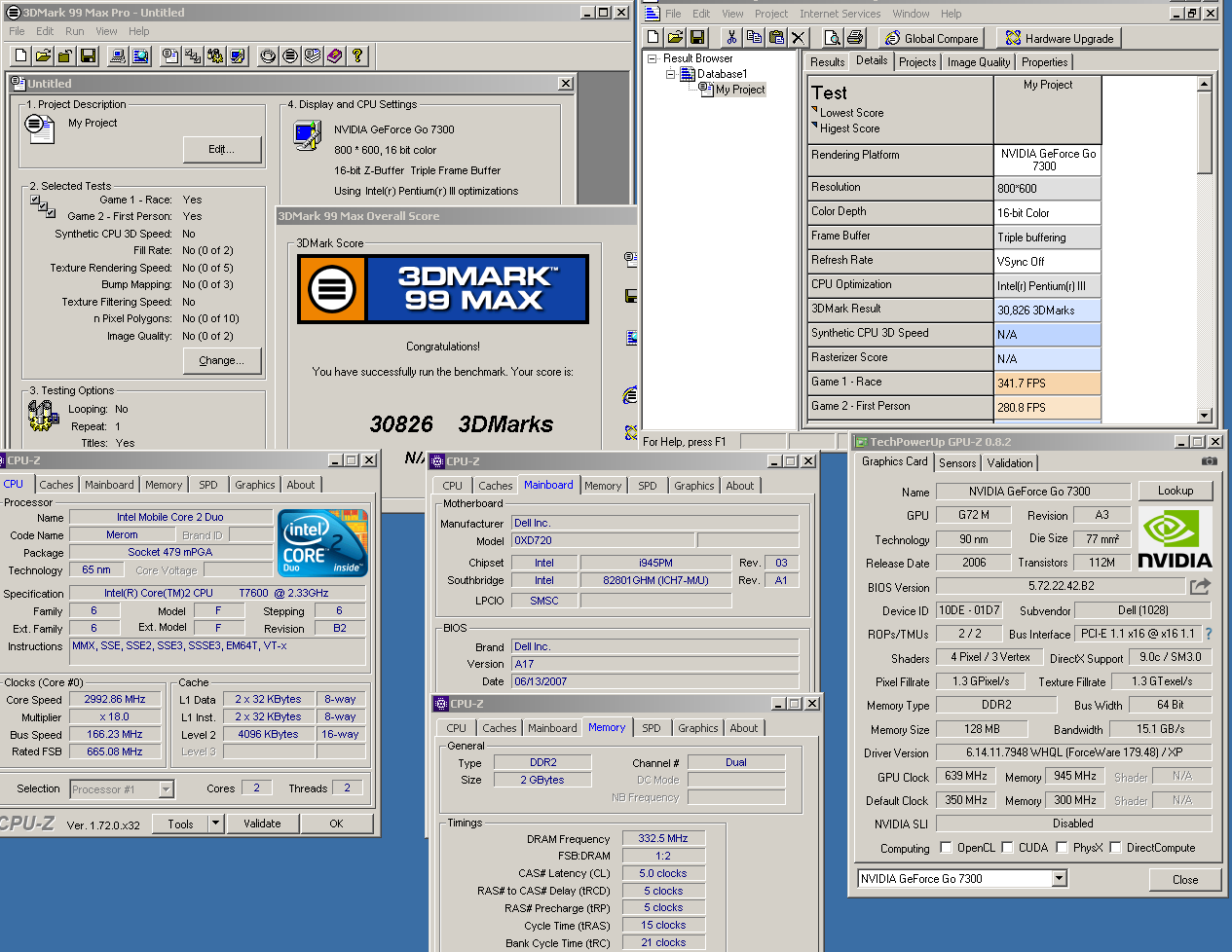Click the Open icon in Result Browser toolbar
The width and height of the screenshot is (1232, 952).
(675, 37)
